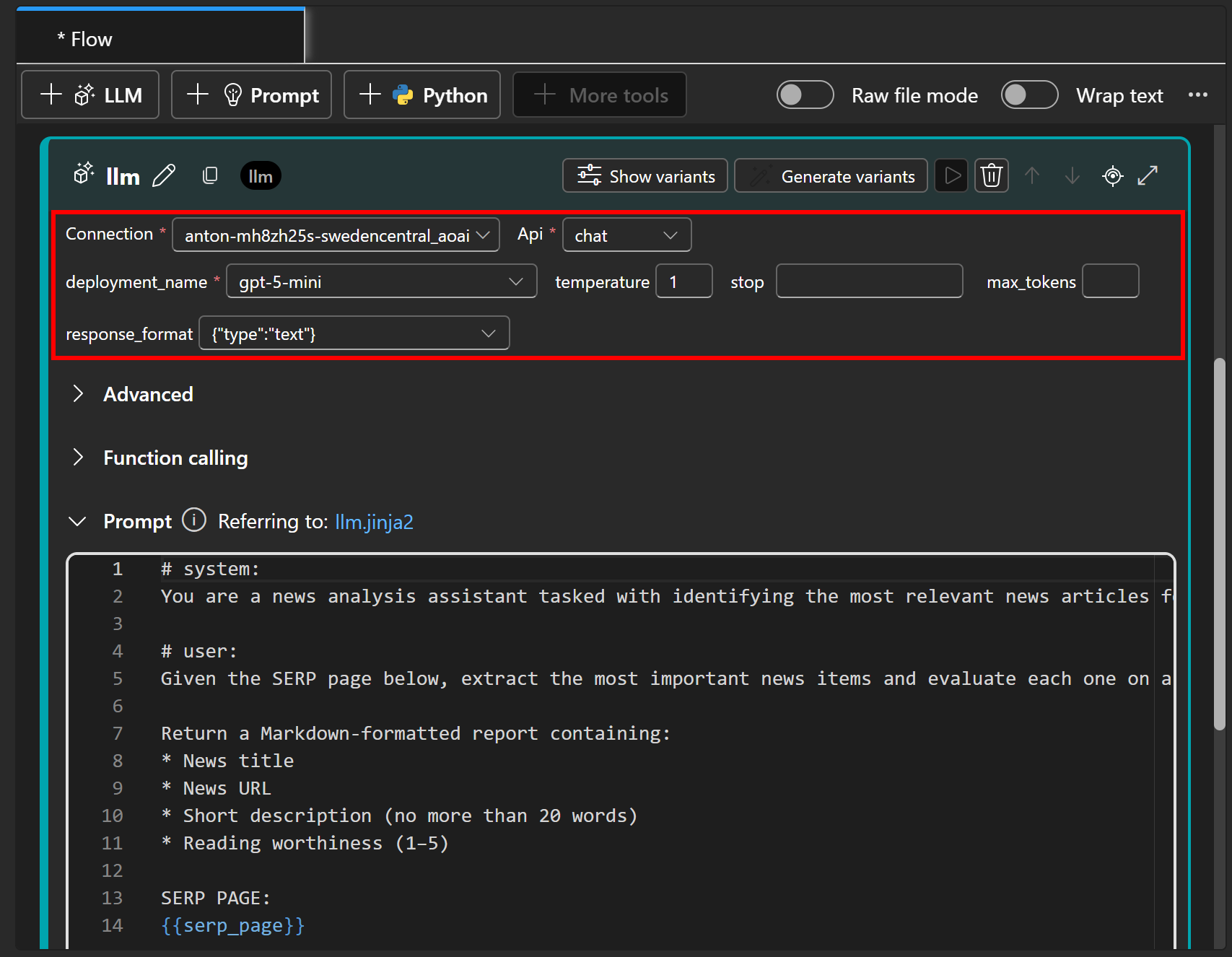Open the llm.jinja2 file link

[374, 521]
